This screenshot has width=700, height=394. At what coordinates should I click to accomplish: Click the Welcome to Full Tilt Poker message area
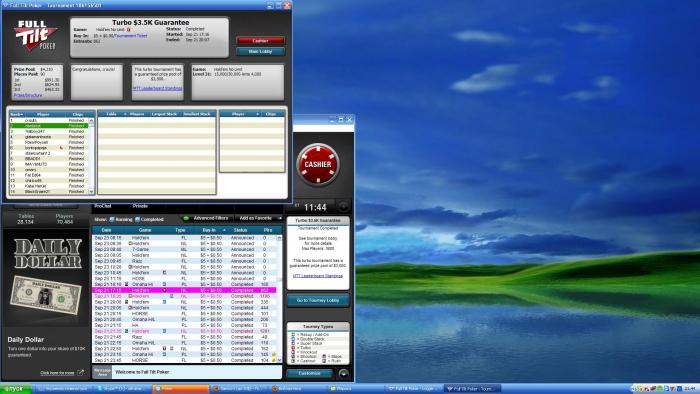pyautogui.click(x=196, y=372)
